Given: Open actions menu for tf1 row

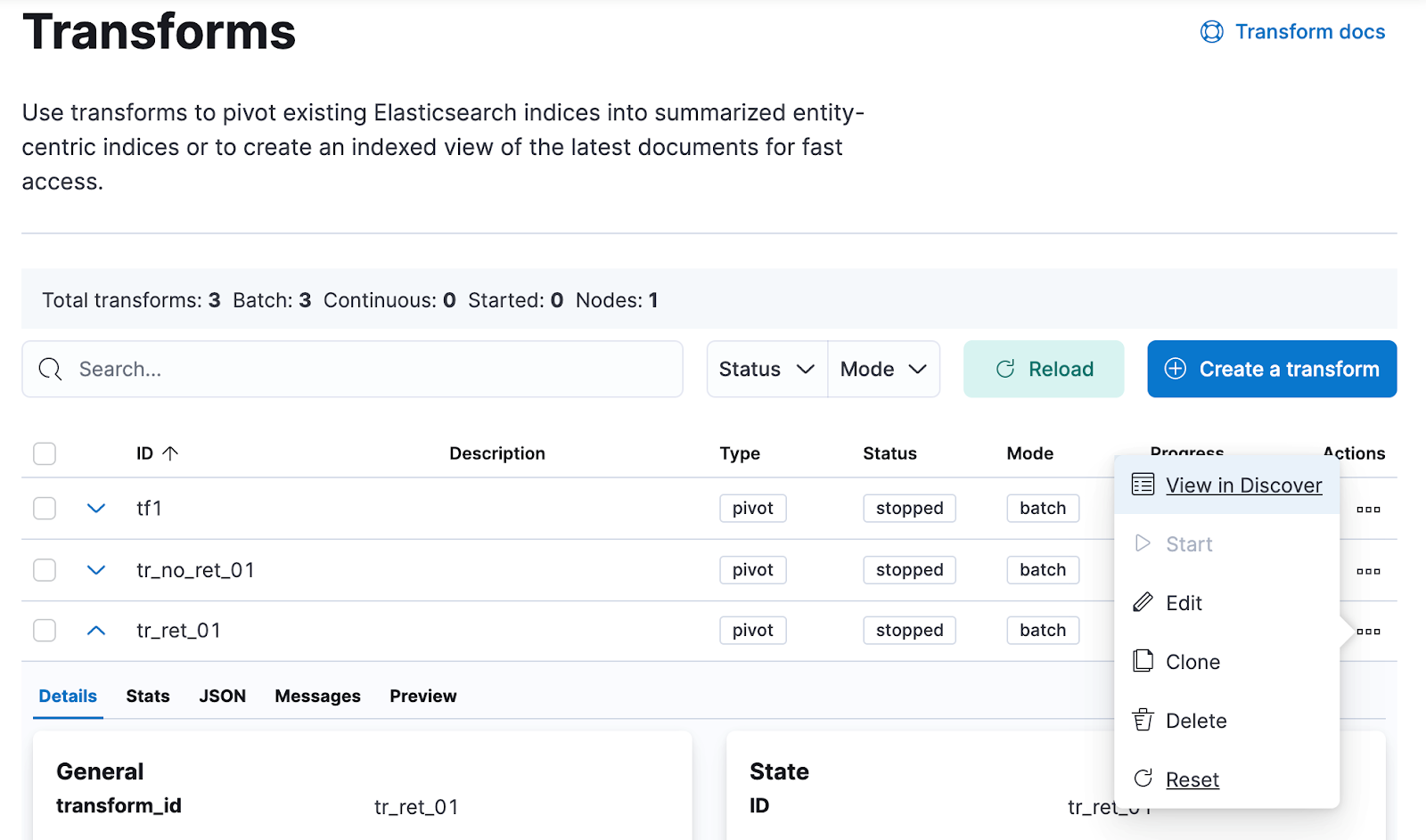Looking at the screenshot, I should click(x=1368, y=510).
